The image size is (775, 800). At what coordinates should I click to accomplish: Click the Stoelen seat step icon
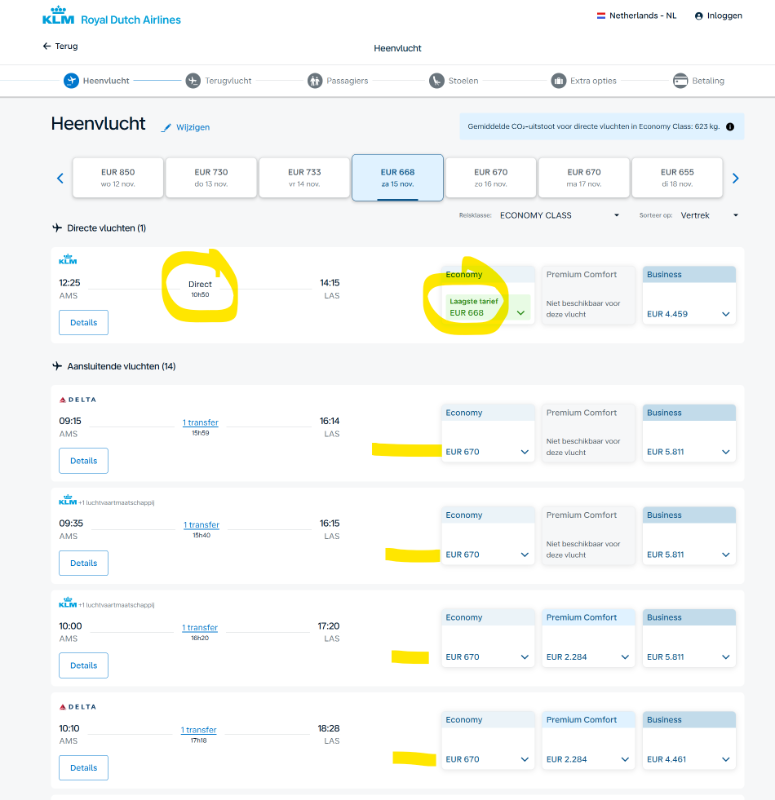[x=436, y=81]
